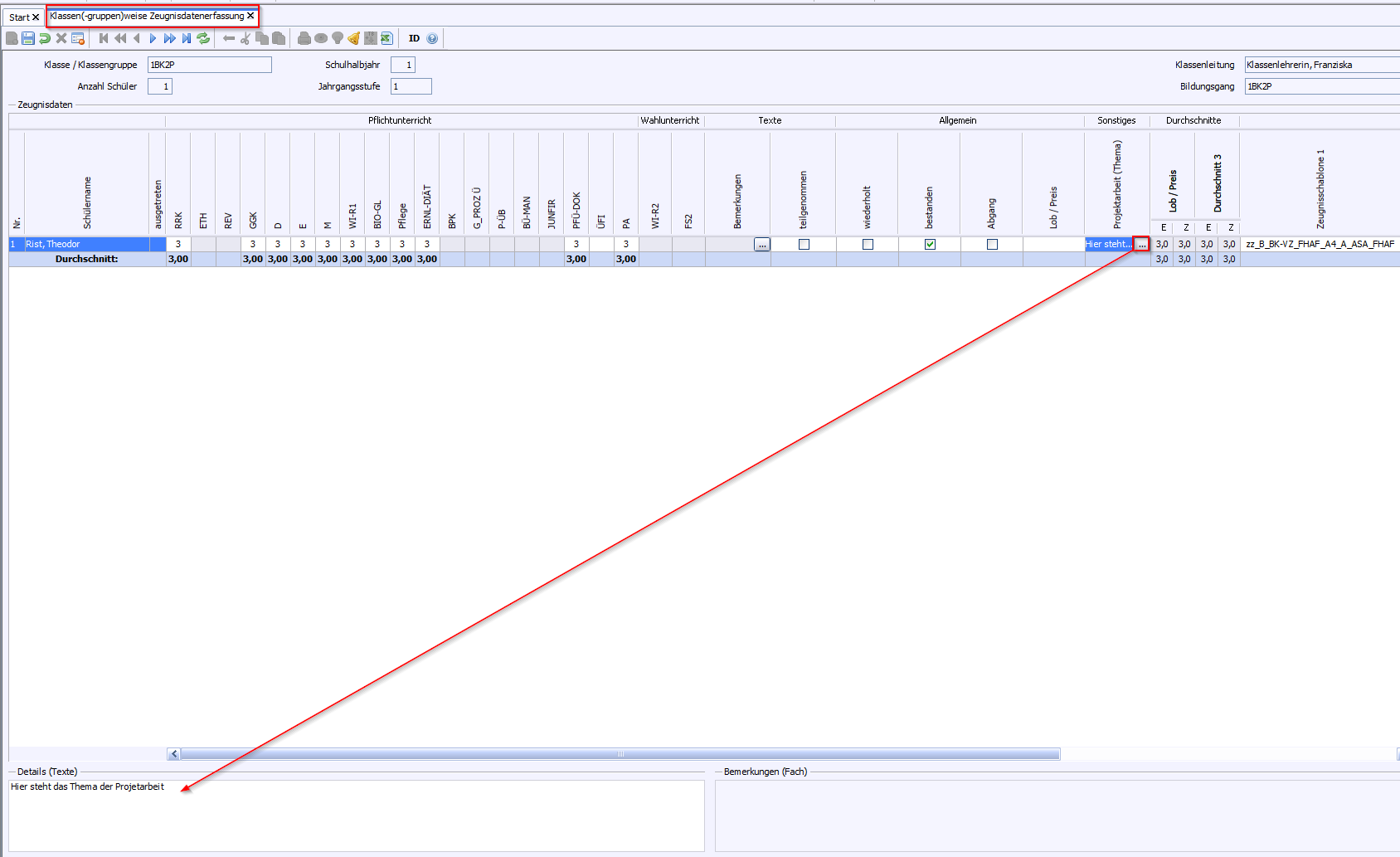The image size is (1400, 857).
Task: Enable the 'wiederholt' checkbox for Theodor
Action: pos(868,245)
